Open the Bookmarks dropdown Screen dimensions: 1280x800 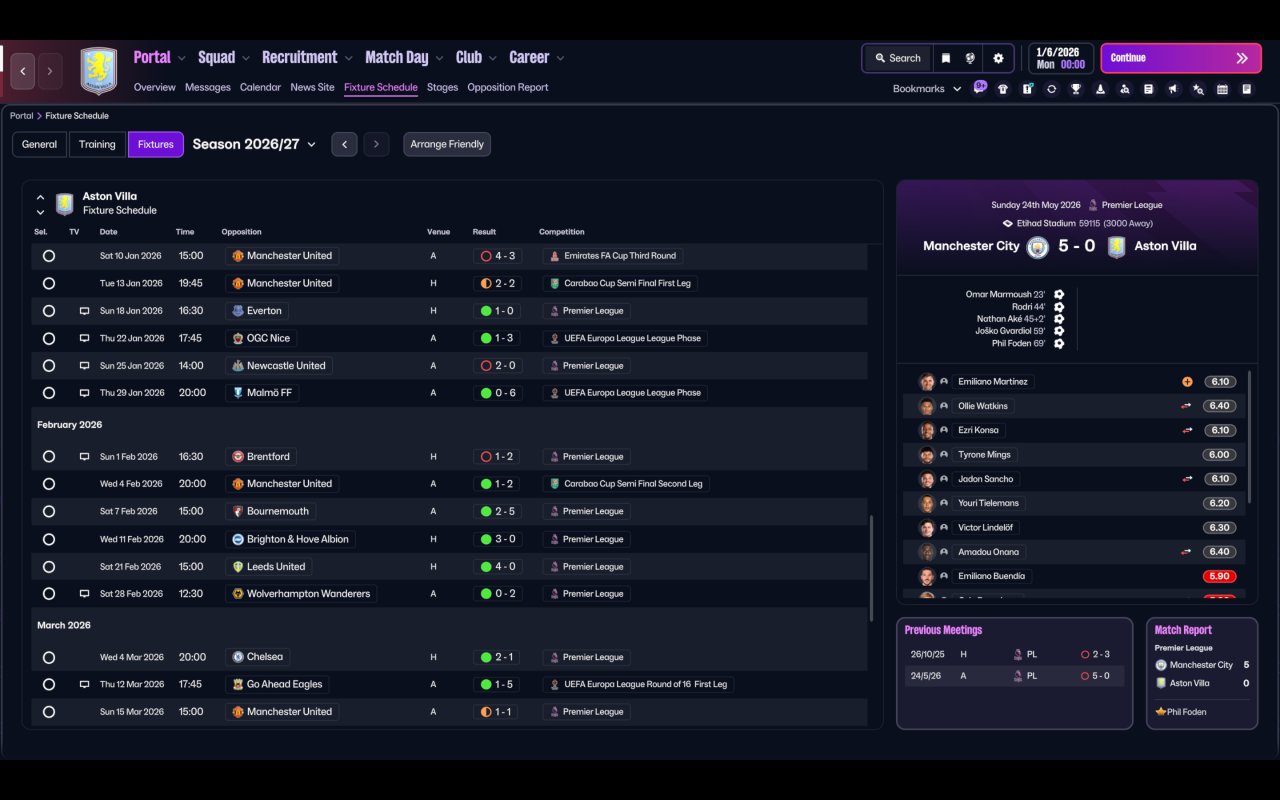tap(927, 89)
